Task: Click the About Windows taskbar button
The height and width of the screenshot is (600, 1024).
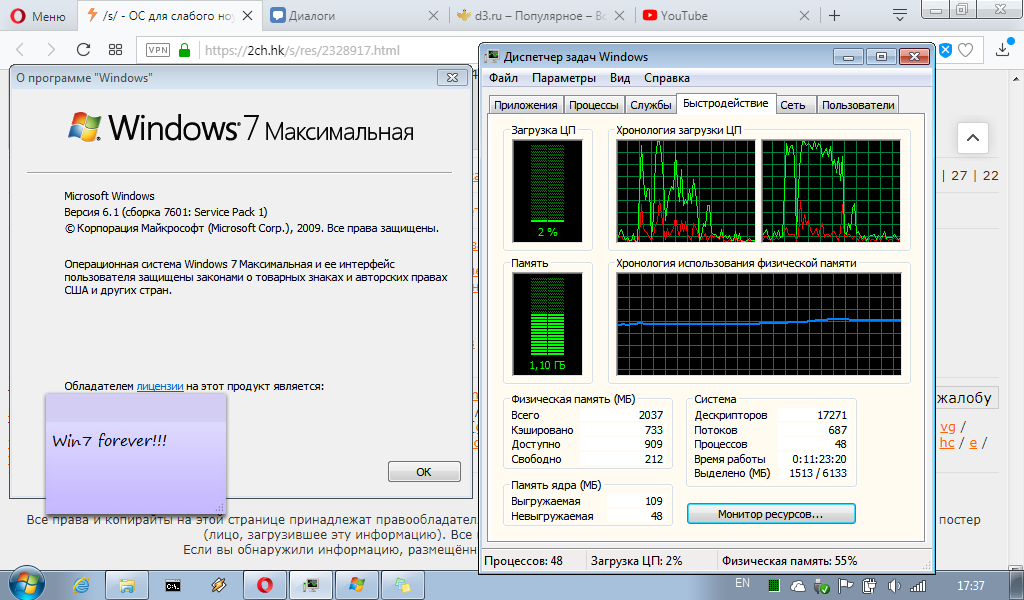Action: tap(357, 585)
